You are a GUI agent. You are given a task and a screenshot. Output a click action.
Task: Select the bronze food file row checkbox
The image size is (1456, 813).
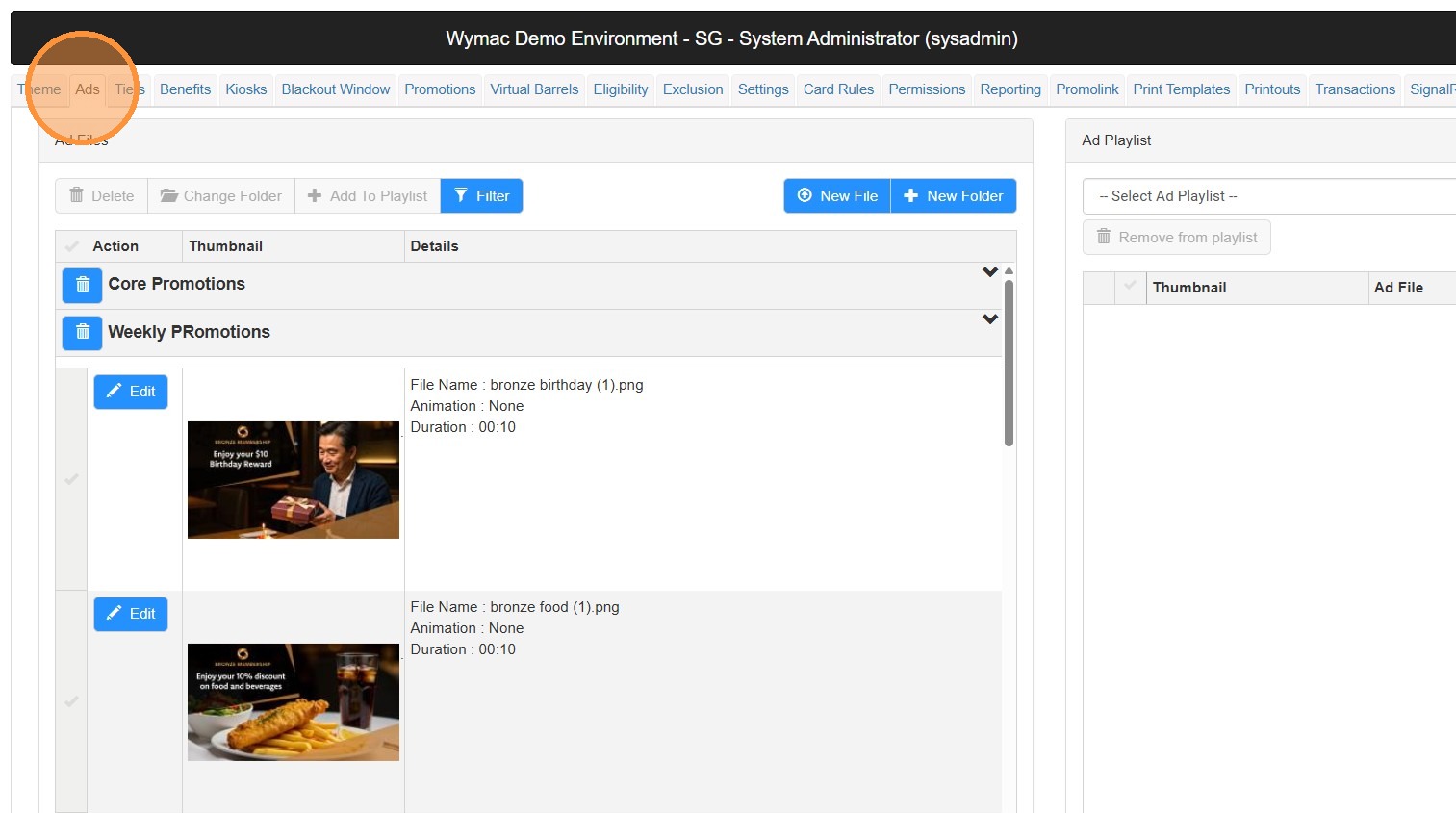pos(71,701)
